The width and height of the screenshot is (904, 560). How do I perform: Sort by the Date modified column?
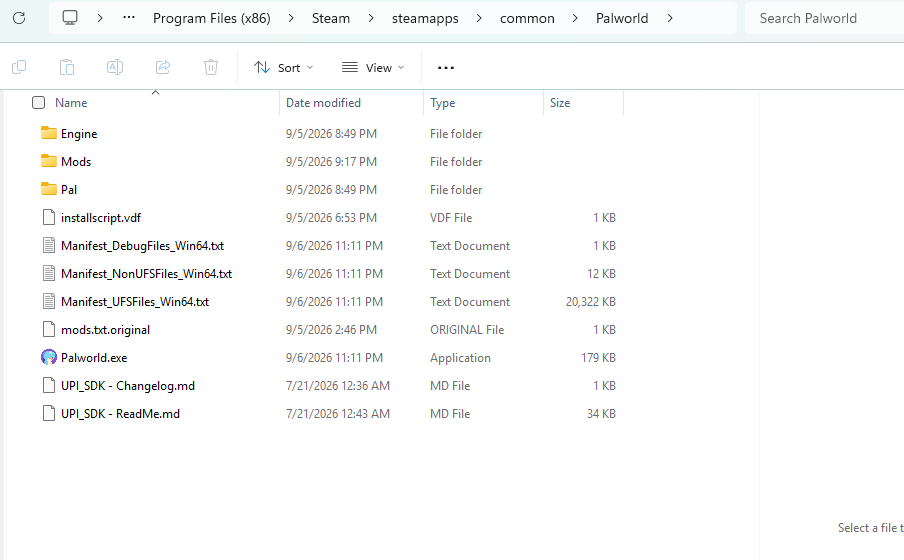tap(323, 103)
